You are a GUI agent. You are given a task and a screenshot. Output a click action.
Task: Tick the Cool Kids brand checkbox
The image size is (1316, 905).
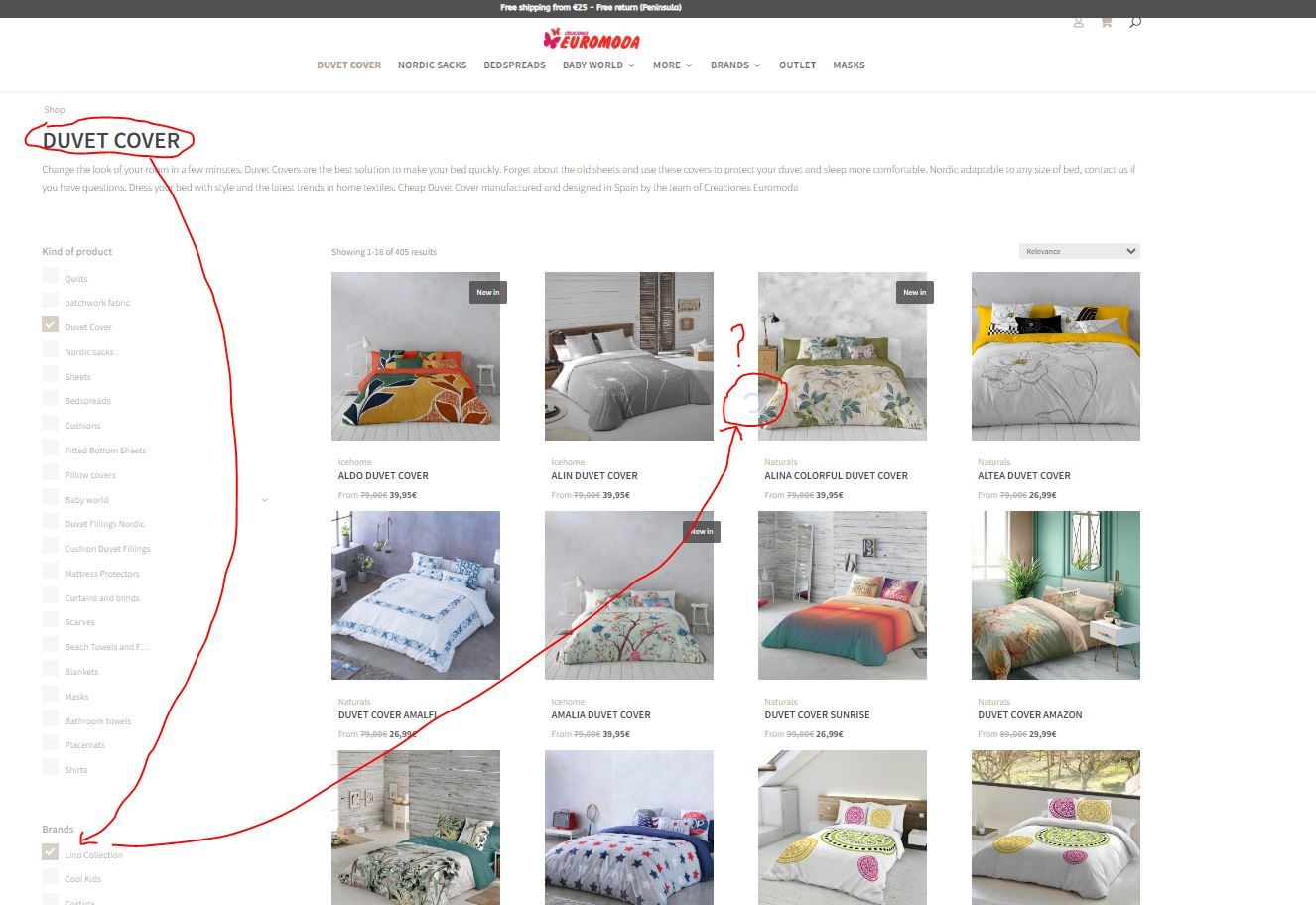(50, 878)
